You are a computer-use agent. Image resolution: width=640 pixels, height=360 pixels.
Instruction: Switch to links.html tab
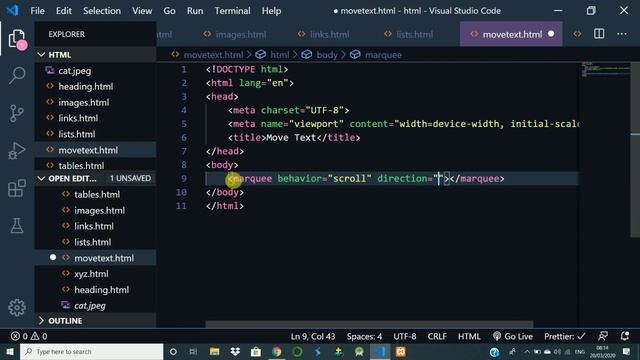point(324,35)
